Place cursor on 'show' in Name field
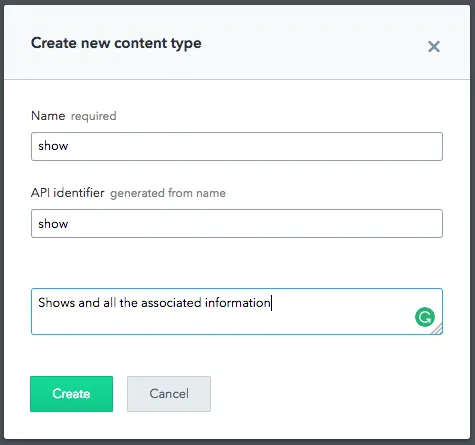The image size is (475, 445). (53, 146)
